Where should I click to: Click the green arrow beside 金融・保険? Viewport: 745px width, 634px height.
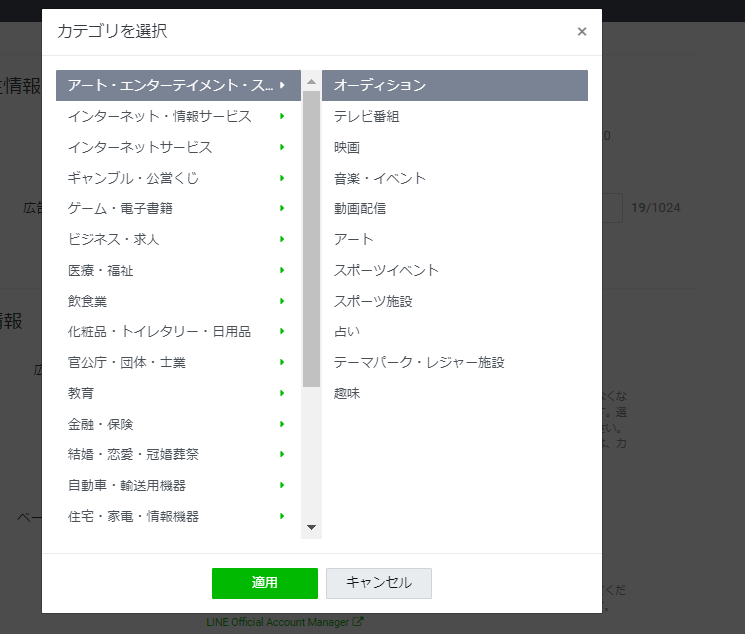[283, 424]
